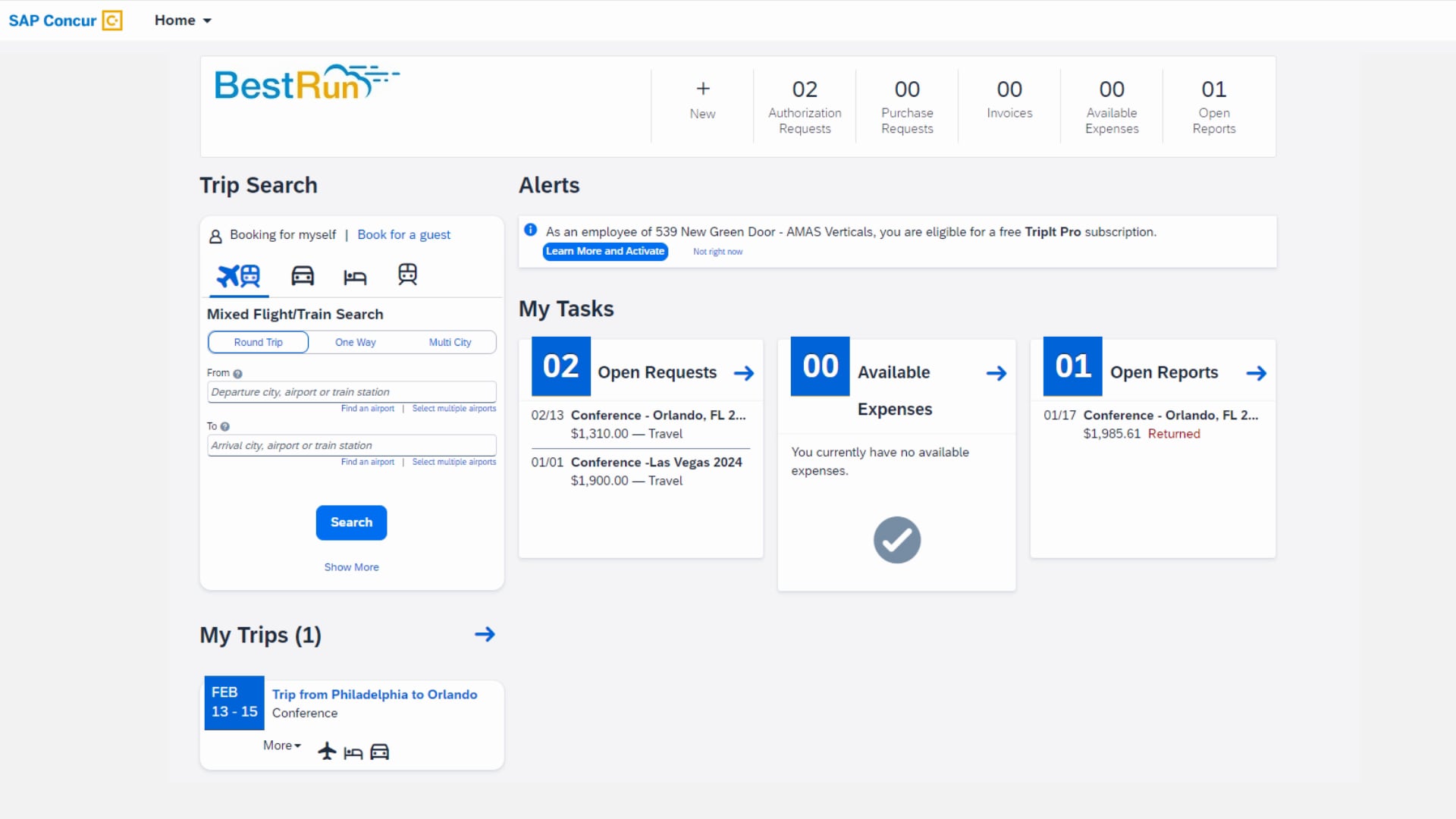Click the Arrival city input field
Screen dimensions: 1456x819
(352, 445)
